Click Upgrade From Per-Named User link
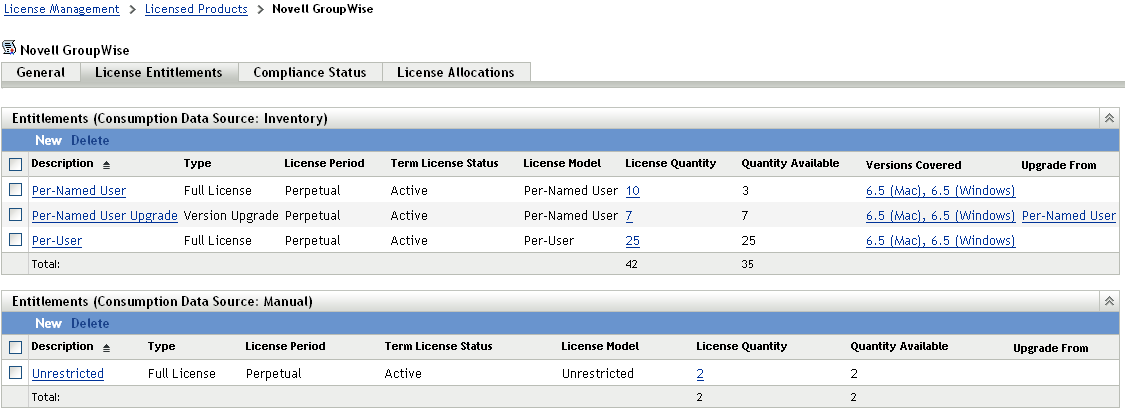Viewport: 1125px width, 412px height. tap(1069, 216)
